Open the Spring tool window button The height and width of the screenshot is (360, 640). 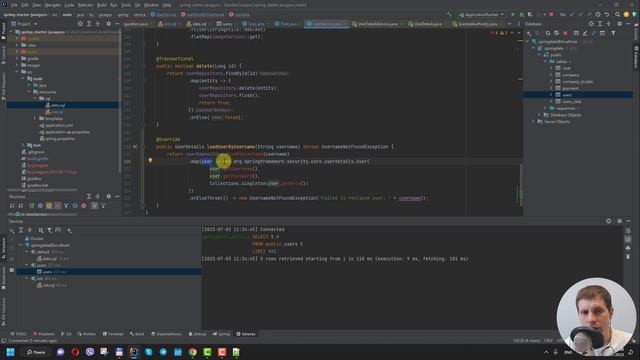(x=221, y=334)
